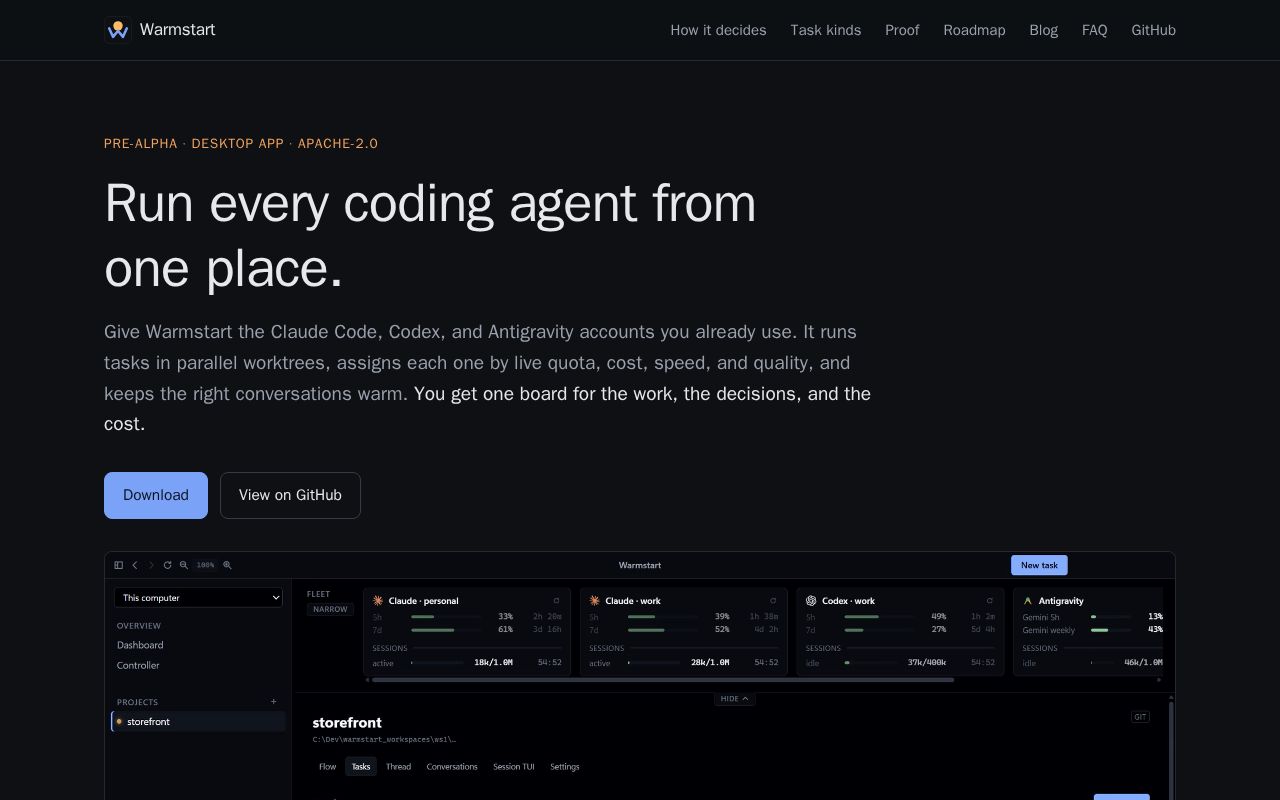1280x800 pixels.
Task: Click the Warmstart logo icon in the header
Action: pyautogui.click(x=118, y=30)
